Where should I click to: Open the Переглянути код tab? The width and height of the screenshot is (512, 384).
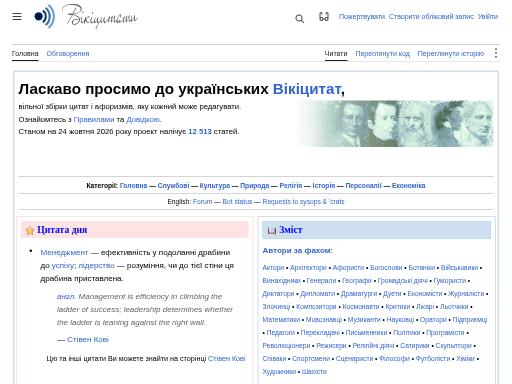pyautogui.click(x=382, y=54)
